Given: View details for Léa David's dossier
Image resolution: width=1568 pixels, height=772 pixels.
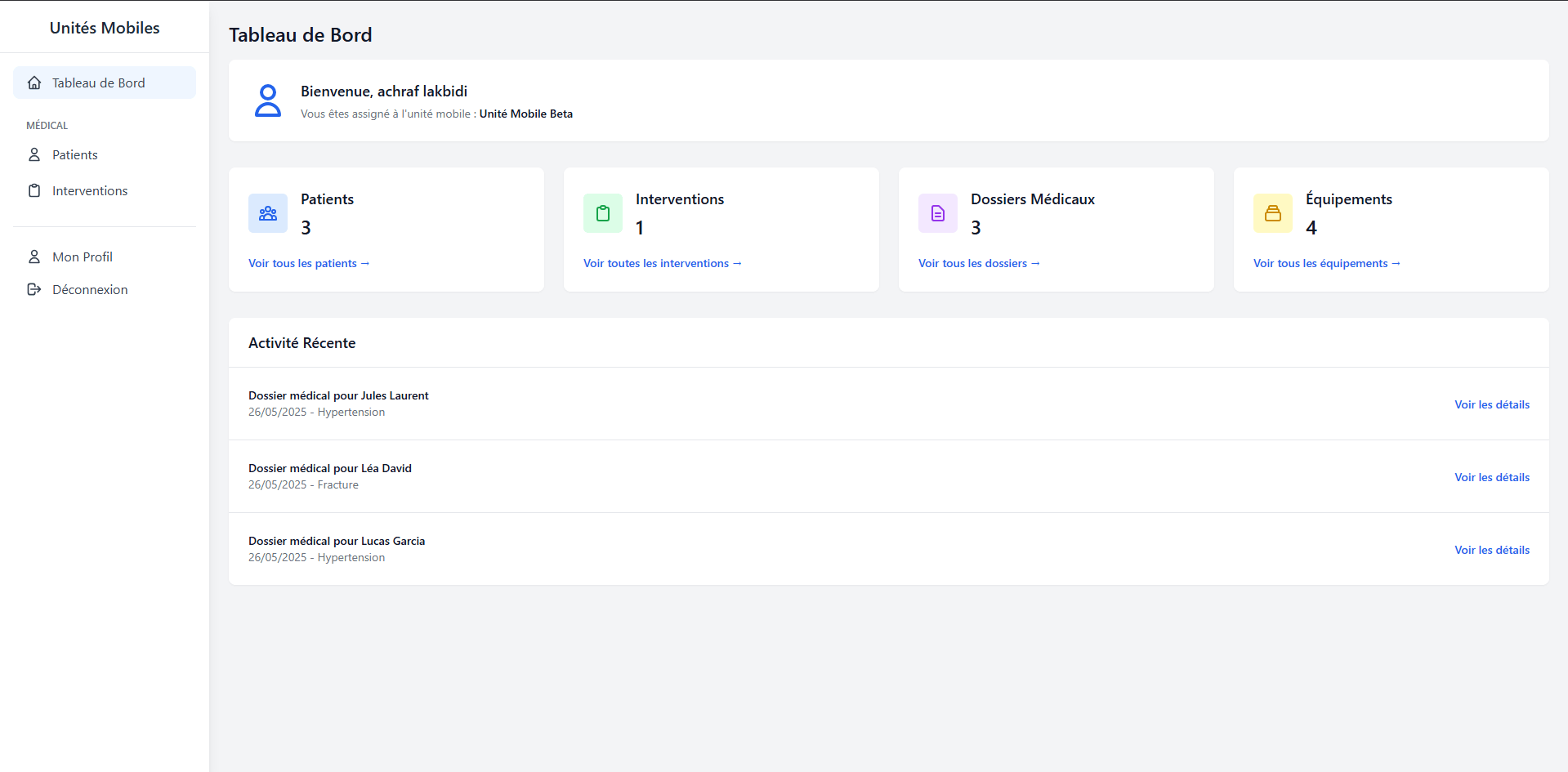Looking at the screenshot, I should pyautogui.click(x=1492, y=477).
